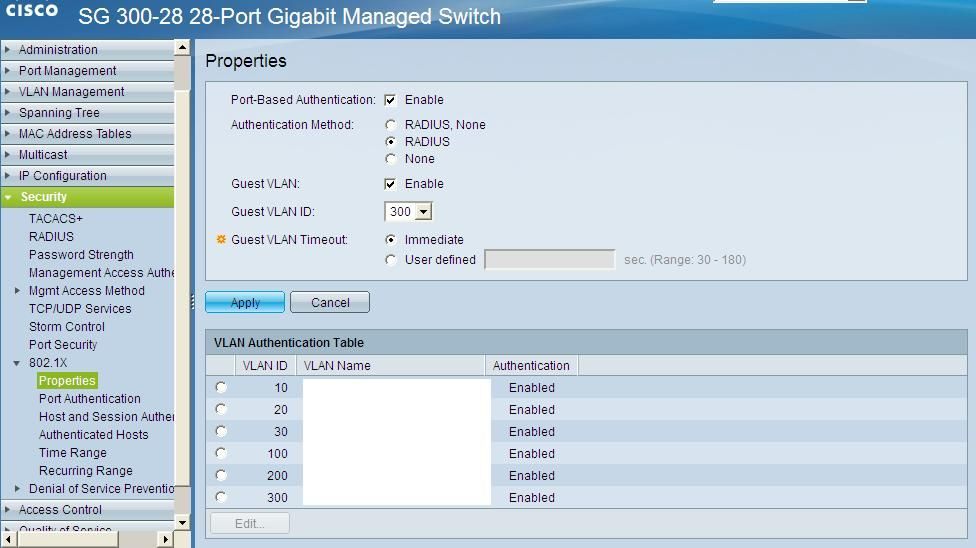Click Enabled status in VLAN 300 row

(532, 498)
